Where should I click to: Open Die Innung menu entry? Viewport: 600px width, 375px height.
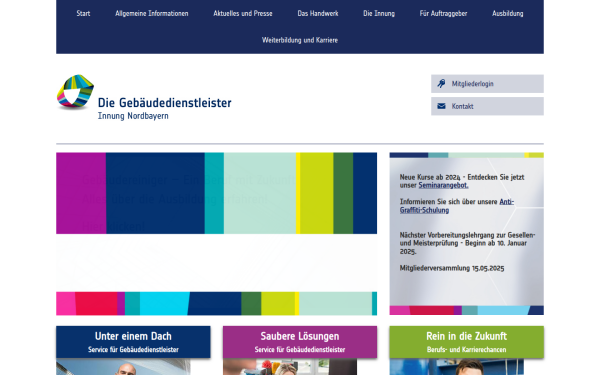pyautogui.click(x=379, y=13)
